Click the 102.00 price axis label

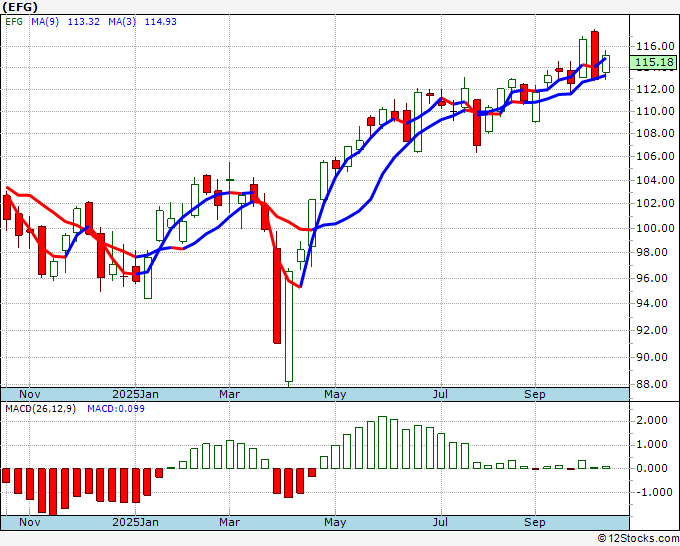tap(655, 203)
